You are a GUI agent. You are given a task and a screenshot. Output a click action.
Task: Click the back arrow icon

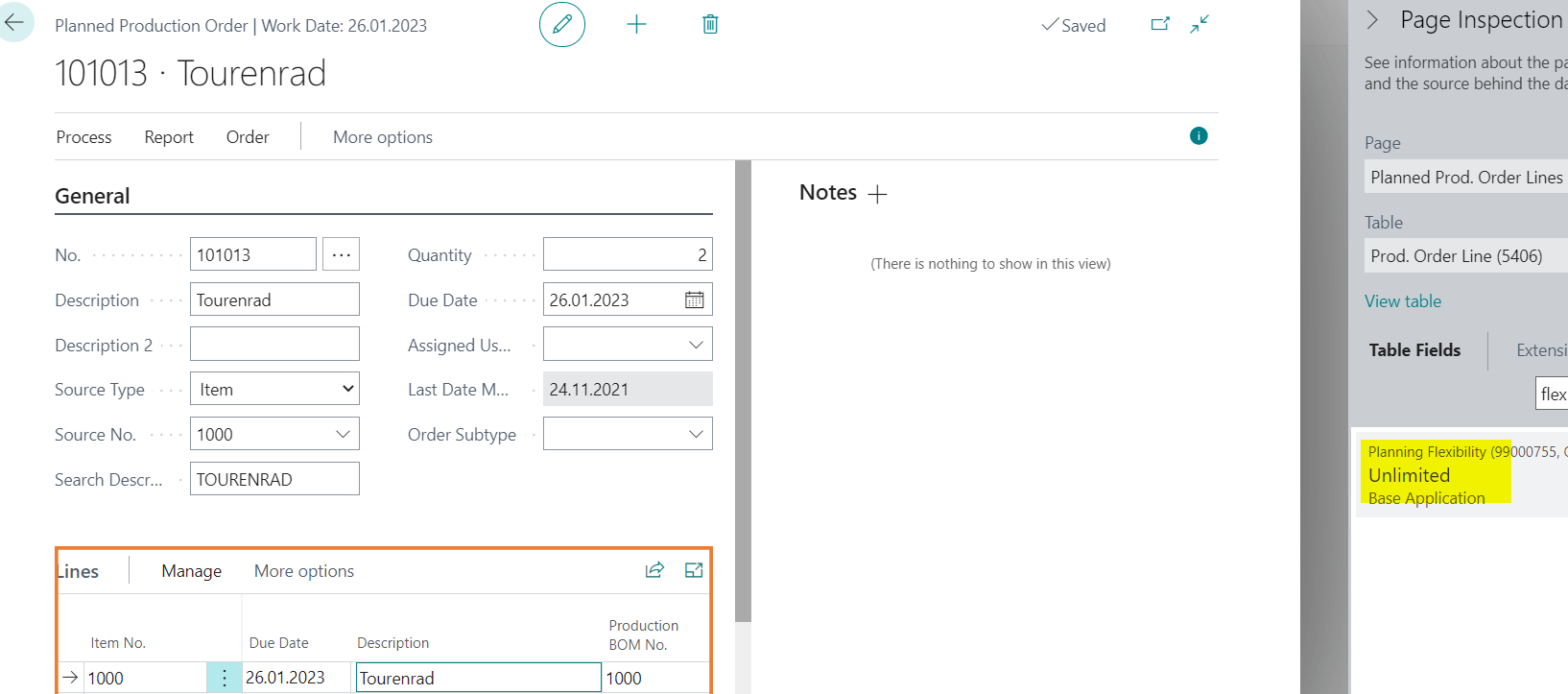coord(14,23)
